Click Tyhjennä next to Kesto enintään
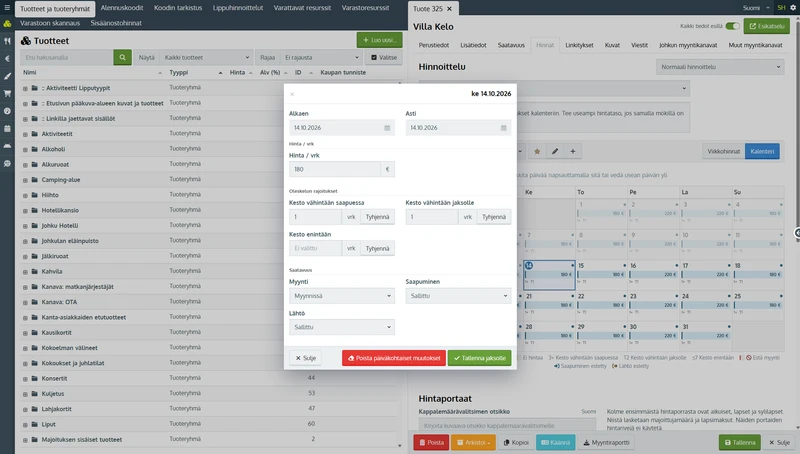The width and height of the screenshot is (800, 454). 378,248
